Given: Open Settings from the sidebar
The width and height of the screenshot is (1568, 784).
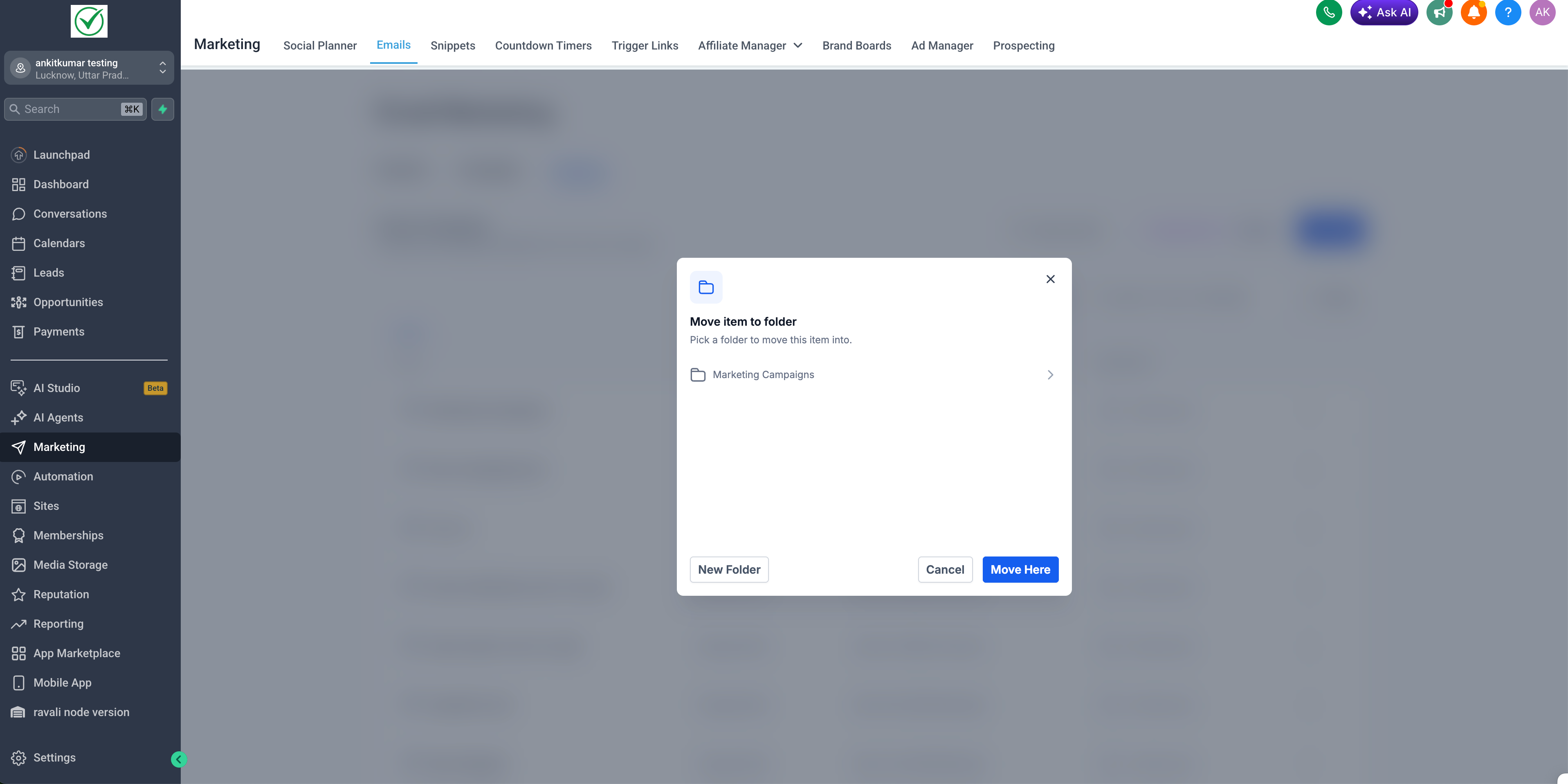Looking at the screenshot, I should coord(54,757).
